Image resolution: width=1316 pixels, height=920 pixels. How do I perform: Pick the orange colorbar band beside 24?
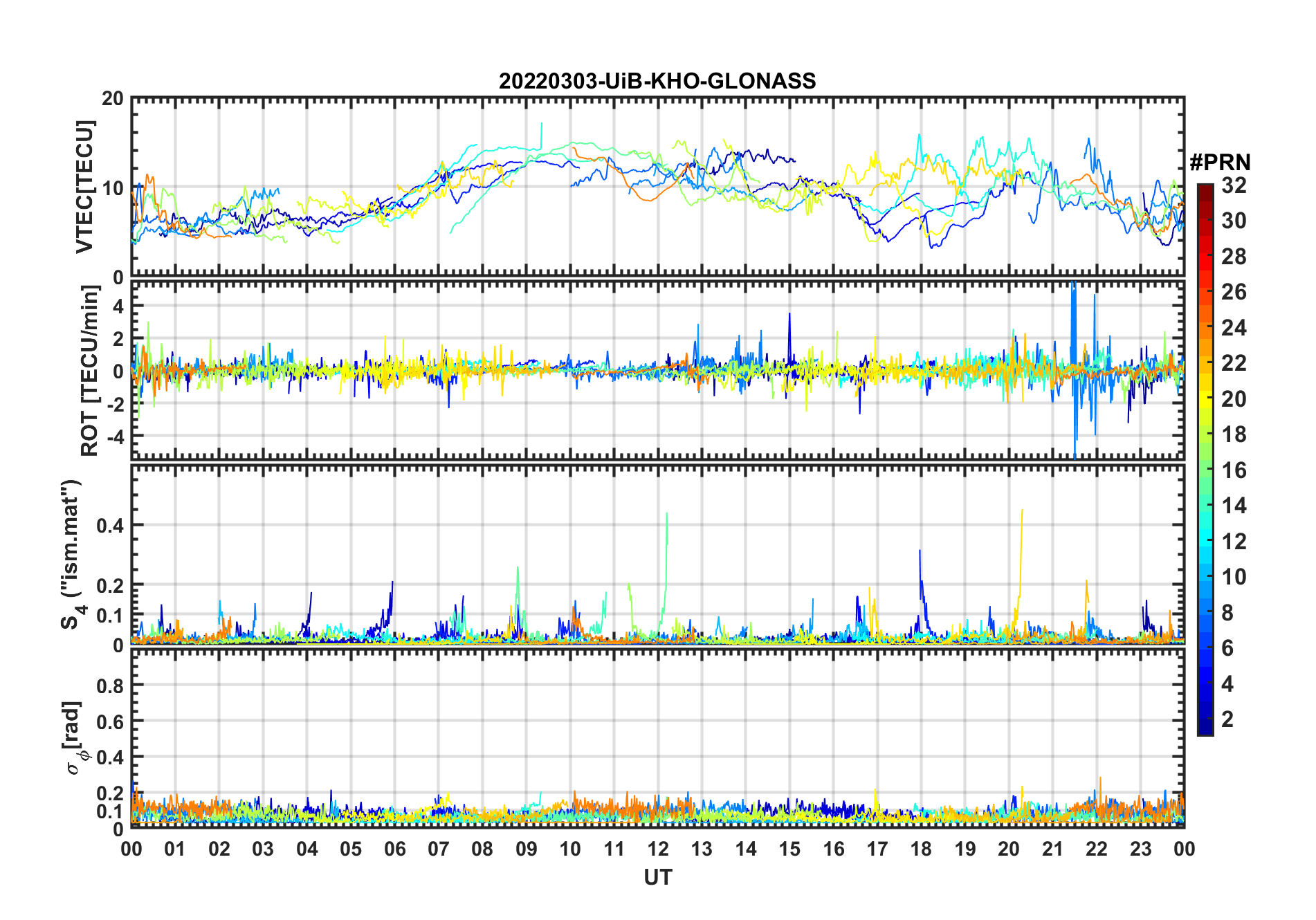[1205, 327]
